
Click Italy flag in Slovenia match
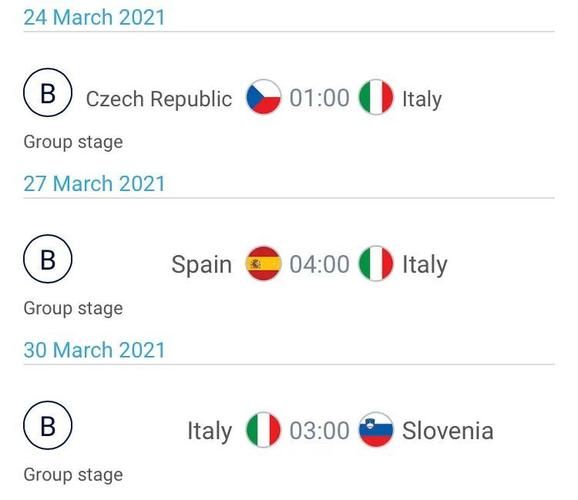click(x=263, y=430)
